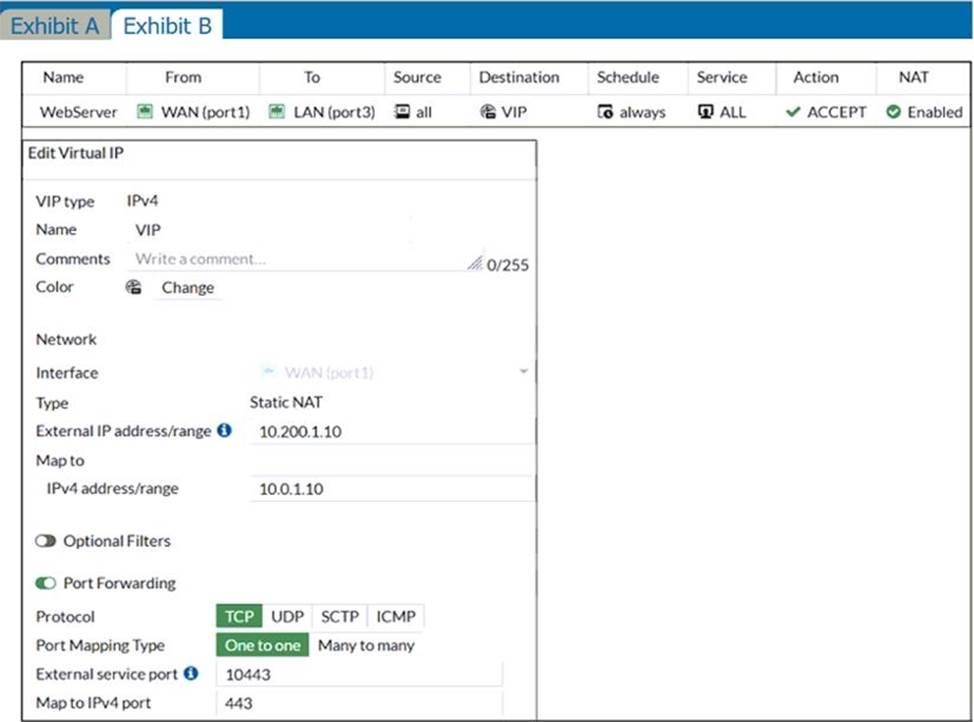Select the Exhibit B tab
The image size is (974, 722).
point(167,26)
